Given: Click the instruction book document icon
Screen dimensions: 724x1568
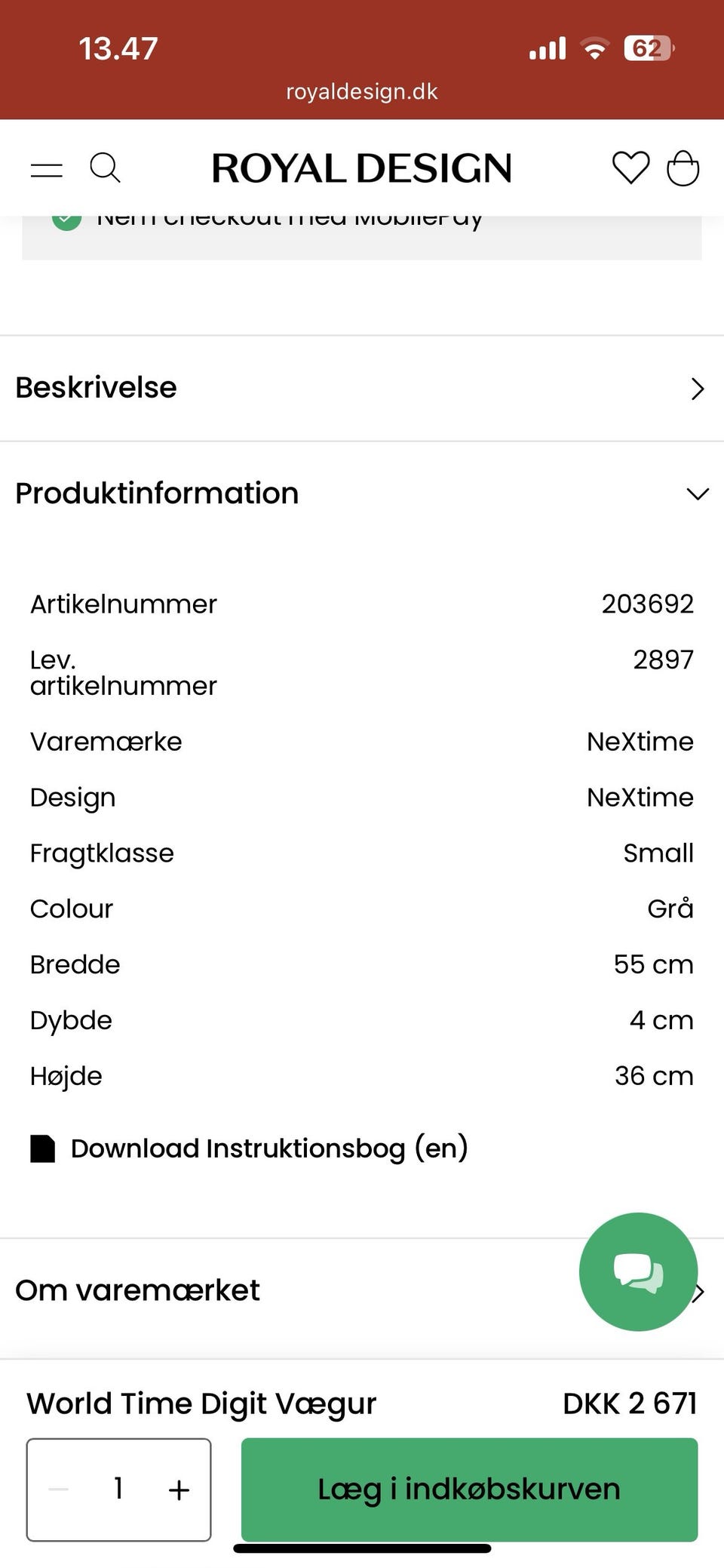Looking at the screenshot, I should [x=43, y=1148].
